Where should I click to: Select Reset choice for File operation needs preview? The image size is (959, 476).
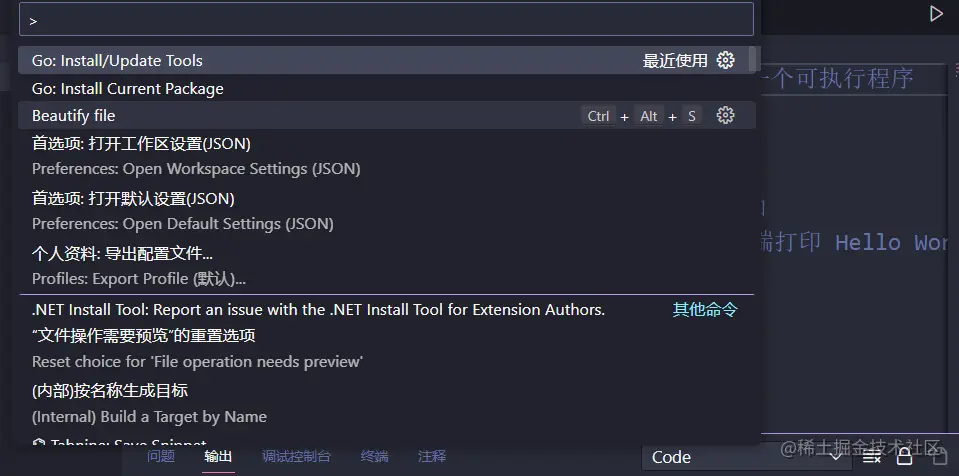[x=387, y=349]
